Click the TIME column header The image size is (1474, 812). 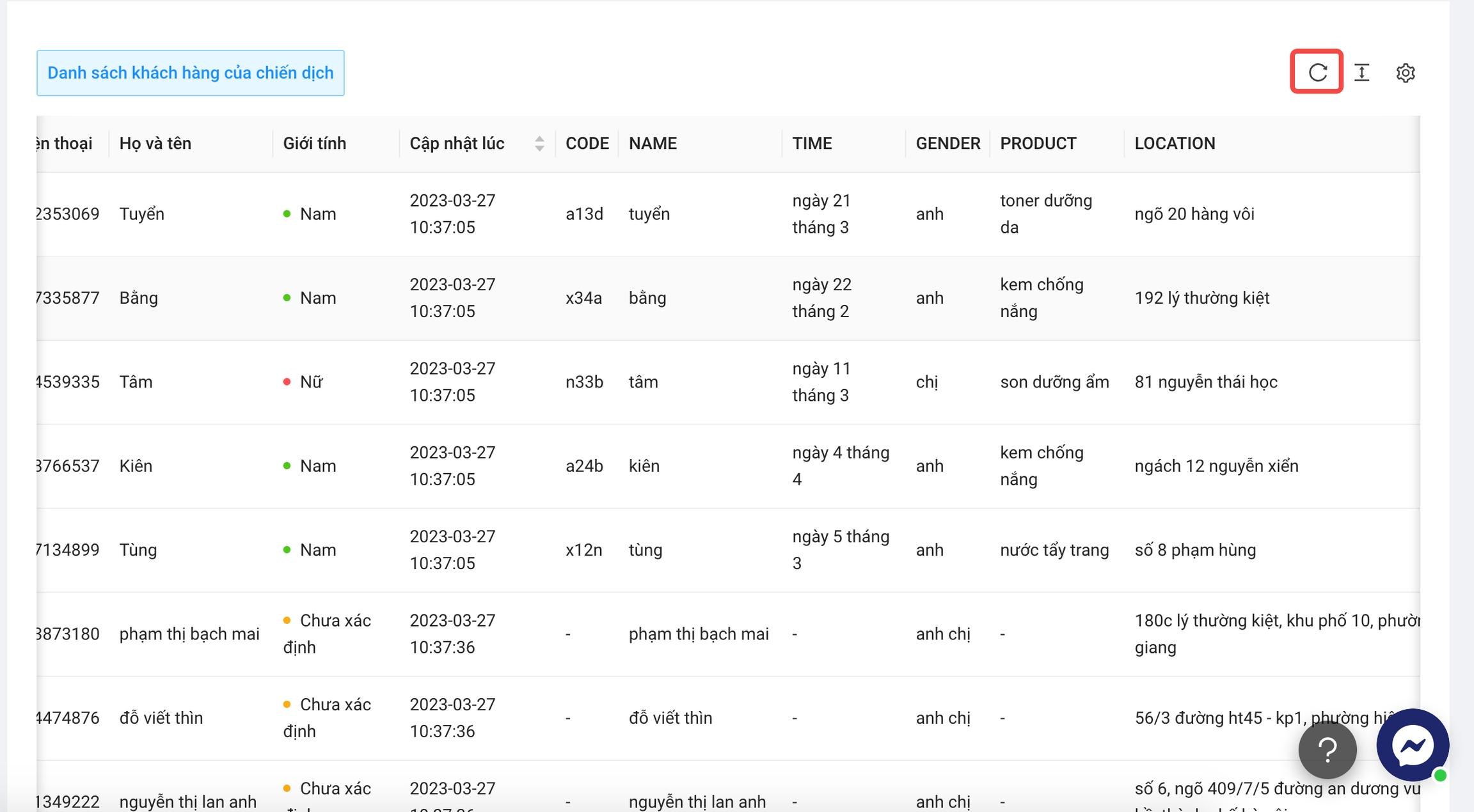(812, 144)
